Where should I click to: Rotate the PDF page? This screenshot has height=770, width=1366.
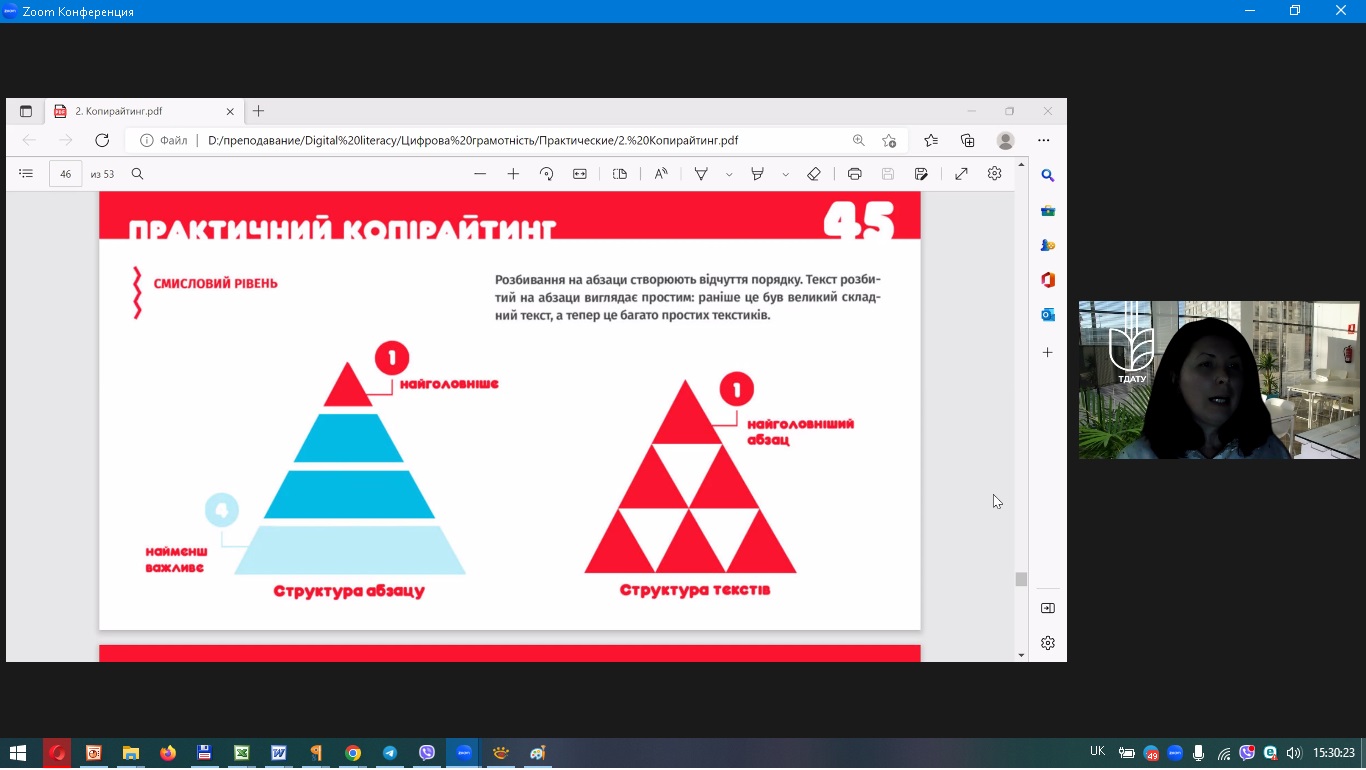546,174
